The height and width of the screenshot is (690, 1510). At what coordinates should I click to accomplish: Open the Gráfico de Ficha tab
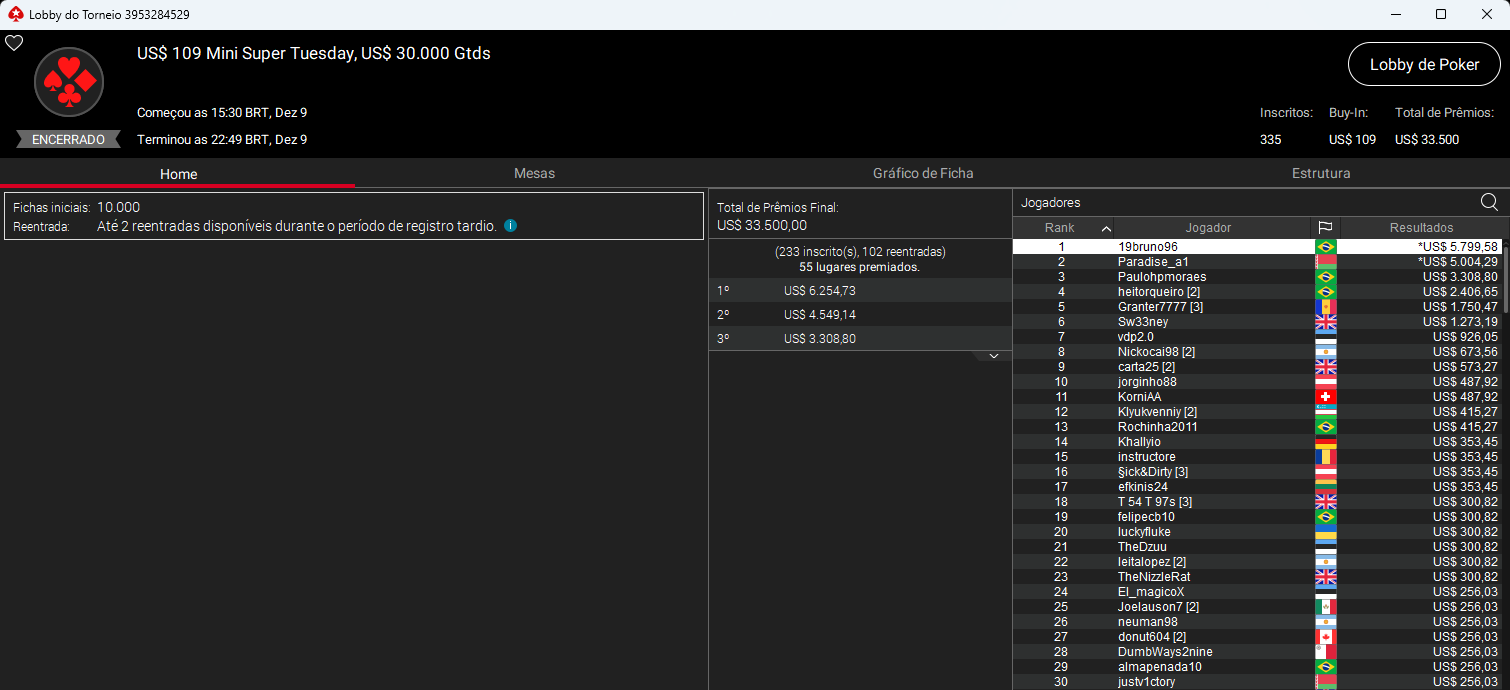coord(922,173)
